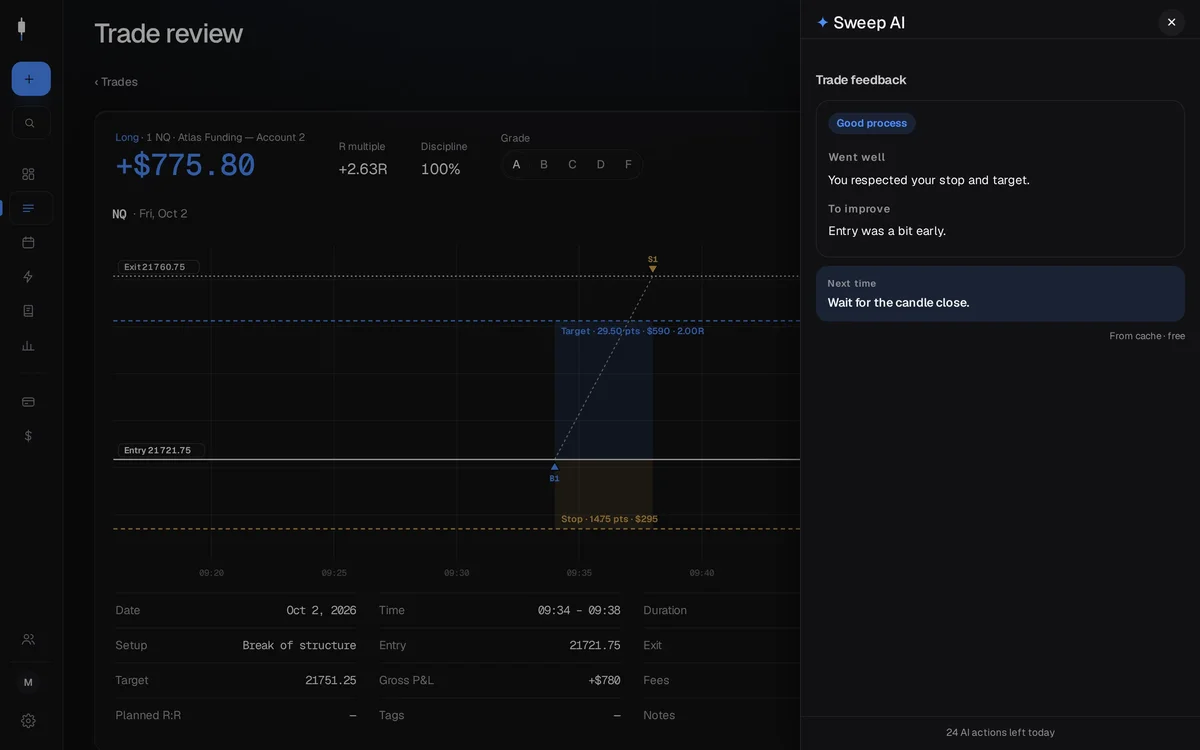The height and width of the screenshot is (750, 1200).
Task: Click the S1 sell marker on chart
Action: (x=653, y=264)
